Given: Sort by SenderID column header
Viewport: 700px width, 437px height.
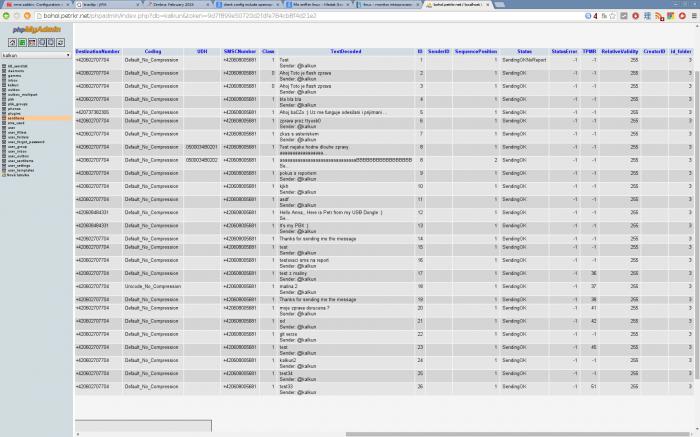Looking at the screenshot, I should pos(438,52).
